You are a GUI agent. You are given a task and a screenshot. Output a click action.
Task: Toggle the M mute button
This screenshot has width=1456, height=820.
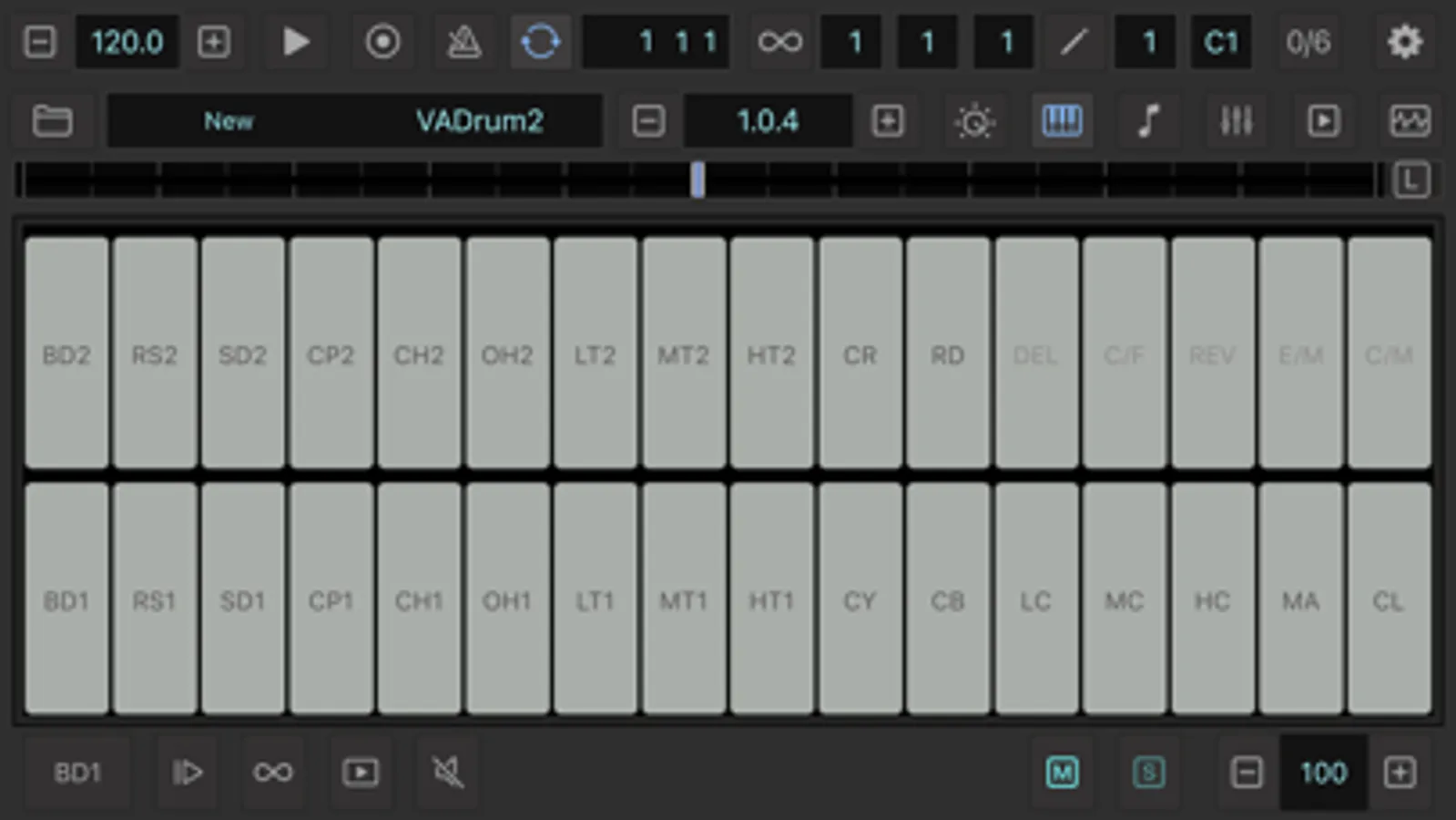point(1062,773)
